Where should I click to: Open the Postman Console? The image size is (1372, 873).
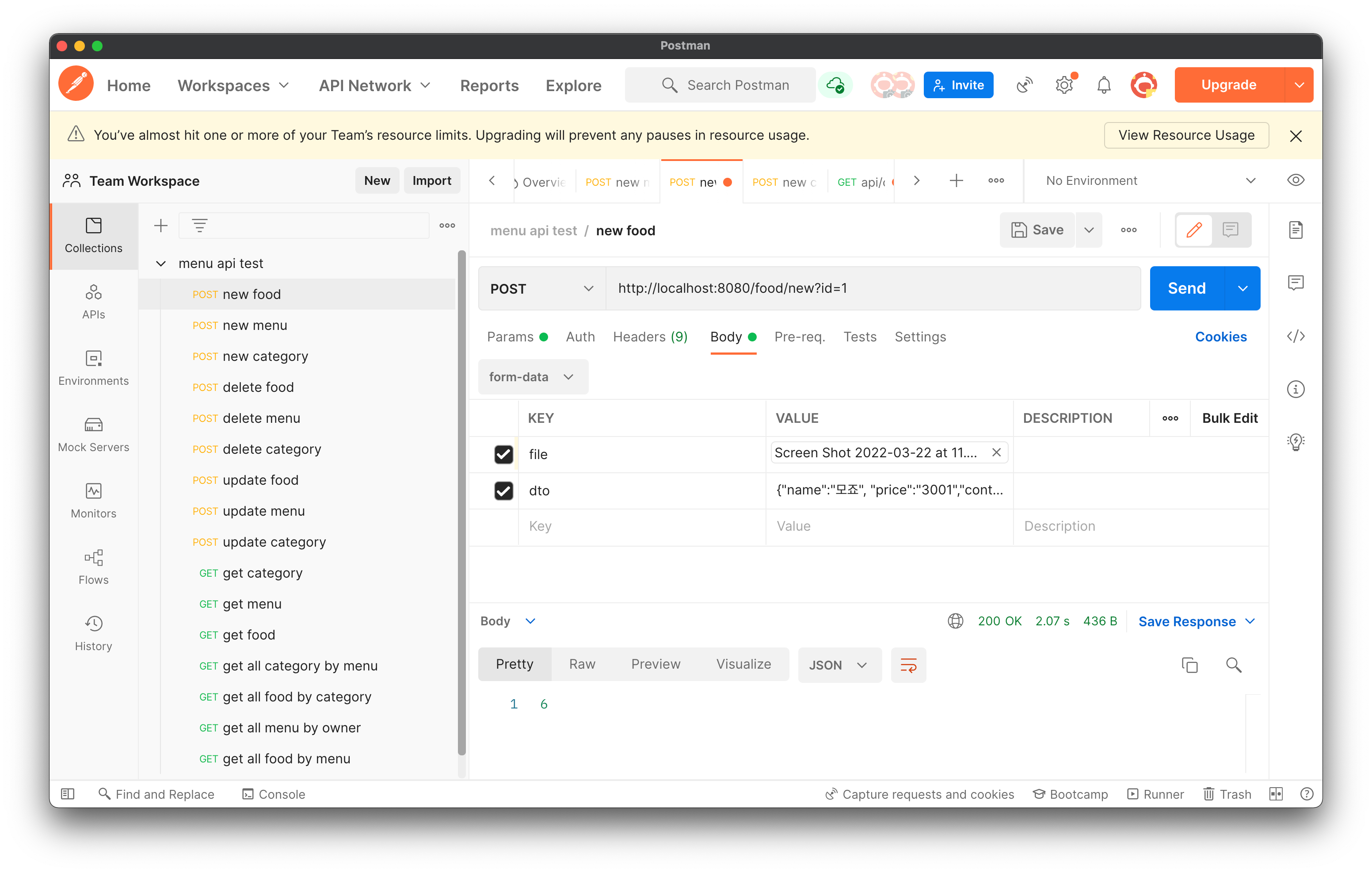click(273, 794)
